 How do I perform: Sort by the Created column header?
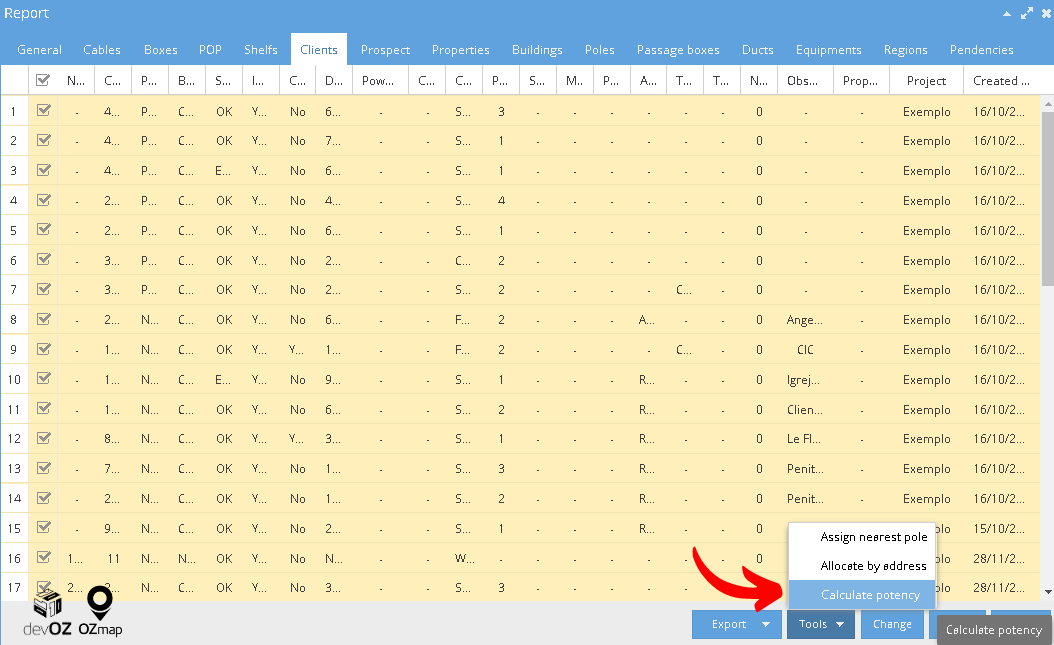1002,81
